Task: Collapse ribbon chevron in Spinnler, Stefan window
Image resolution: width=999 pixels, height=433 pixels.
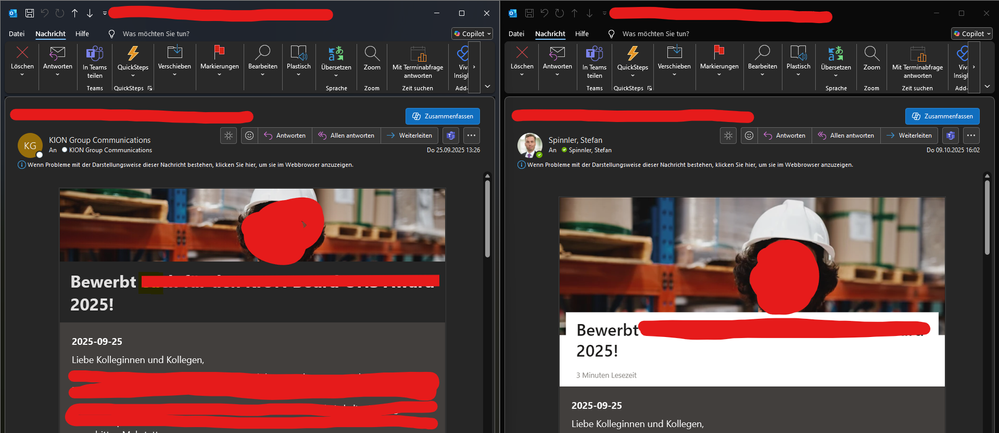Action: [x=987, y=86]
